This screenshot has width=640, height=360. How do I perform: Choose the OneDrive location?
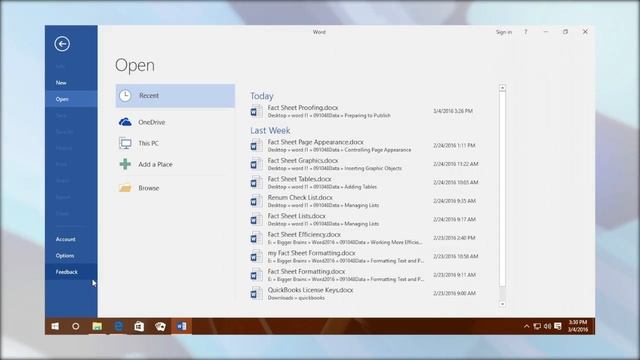pyautogui.click(x=175, y=122)
